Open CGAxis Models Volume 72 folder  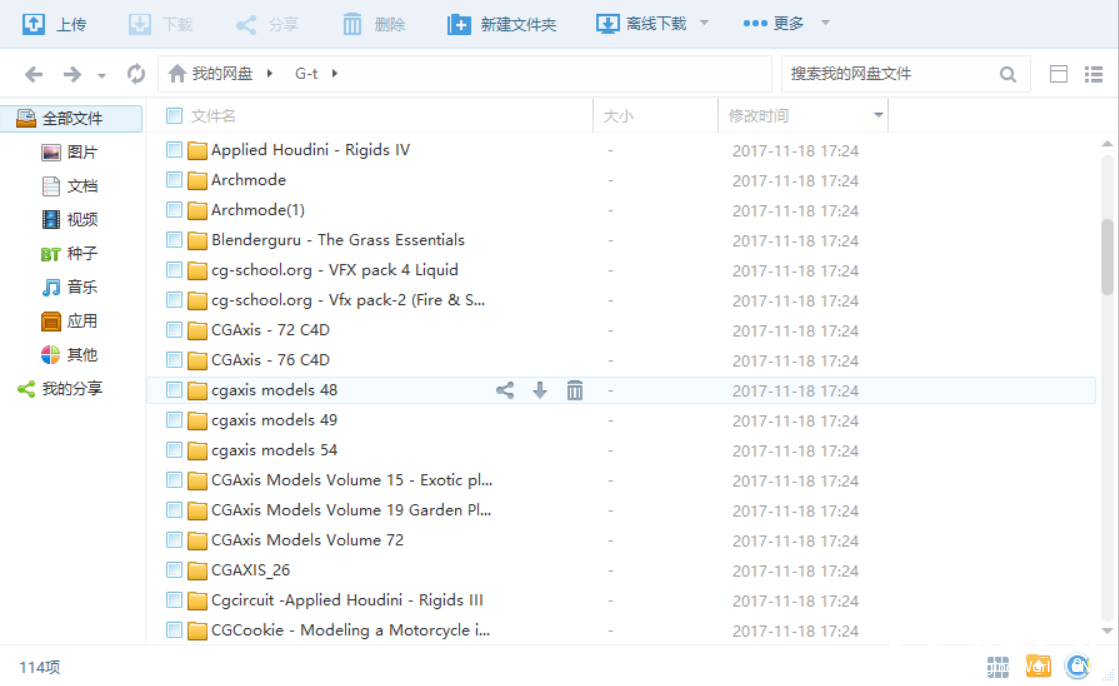tap(307, 540)
